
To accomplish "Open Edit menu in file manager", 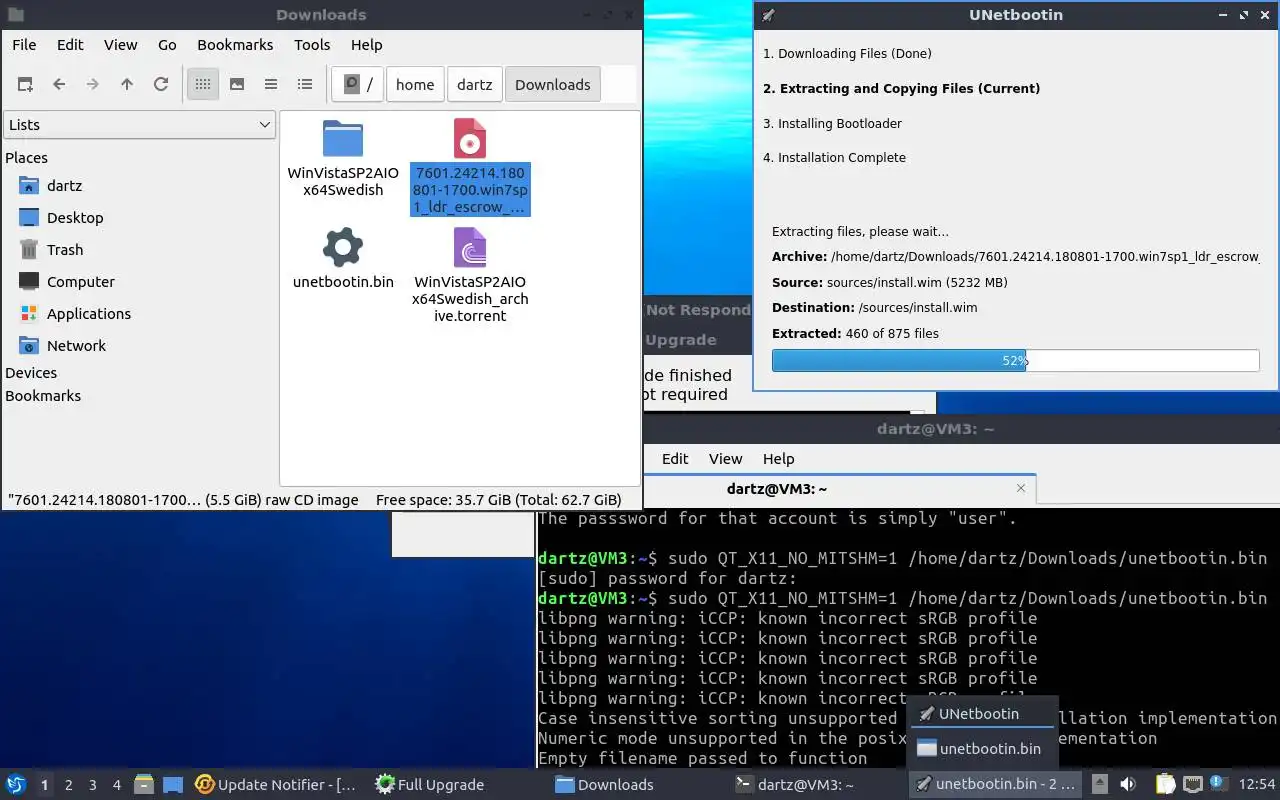I will [x=70, y=45].
